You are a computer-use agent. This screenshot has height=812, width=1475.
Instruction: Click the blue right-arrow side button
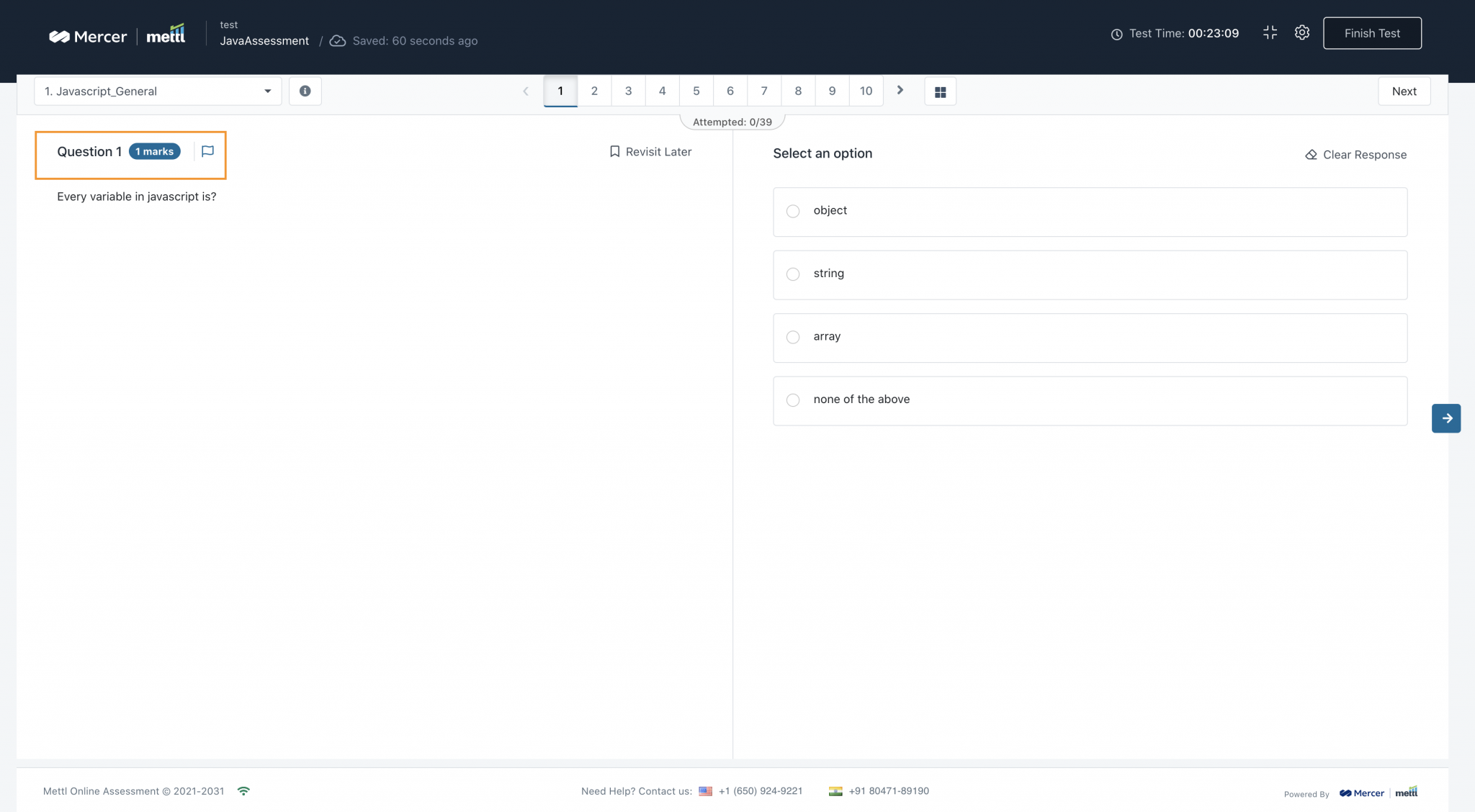(x=1445, y=418)
